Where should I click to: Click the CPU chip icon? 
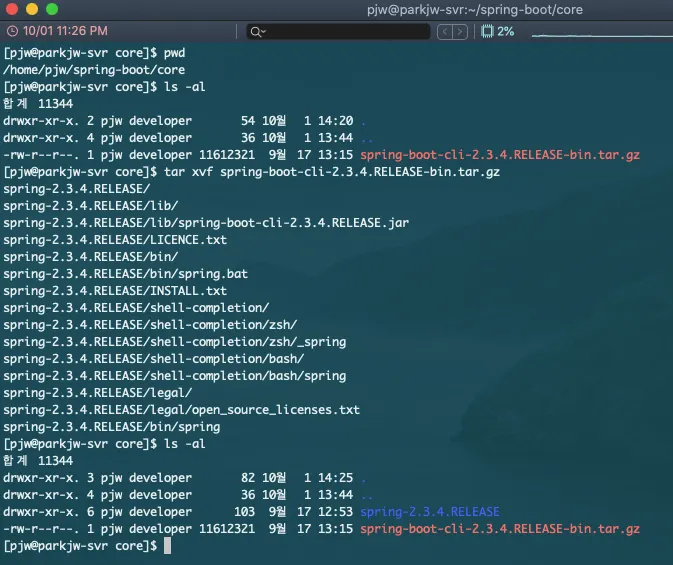click(x=487, y=31)
